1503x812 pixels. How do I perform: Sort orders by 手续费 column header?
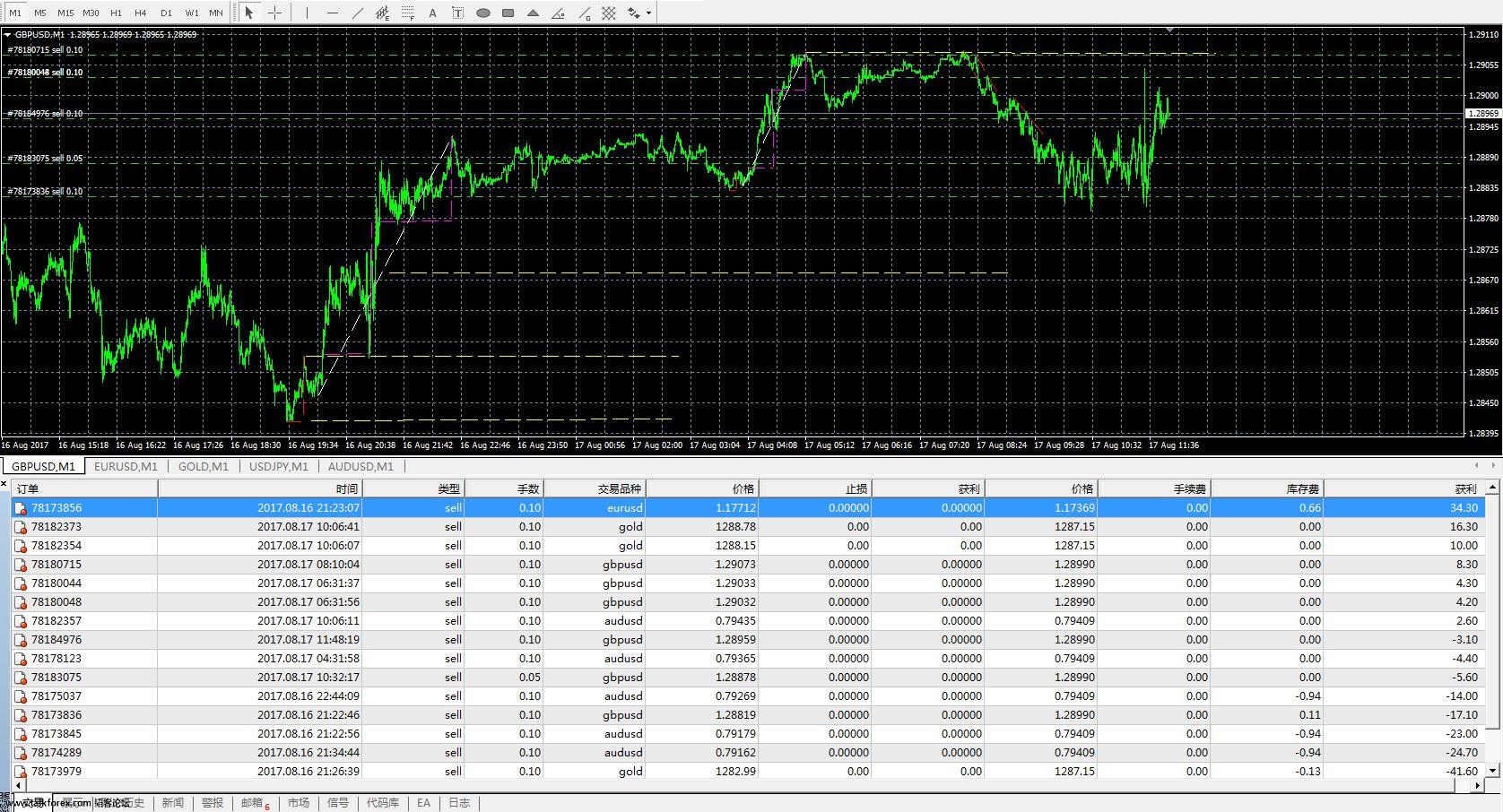click(x=1154, y=488)
